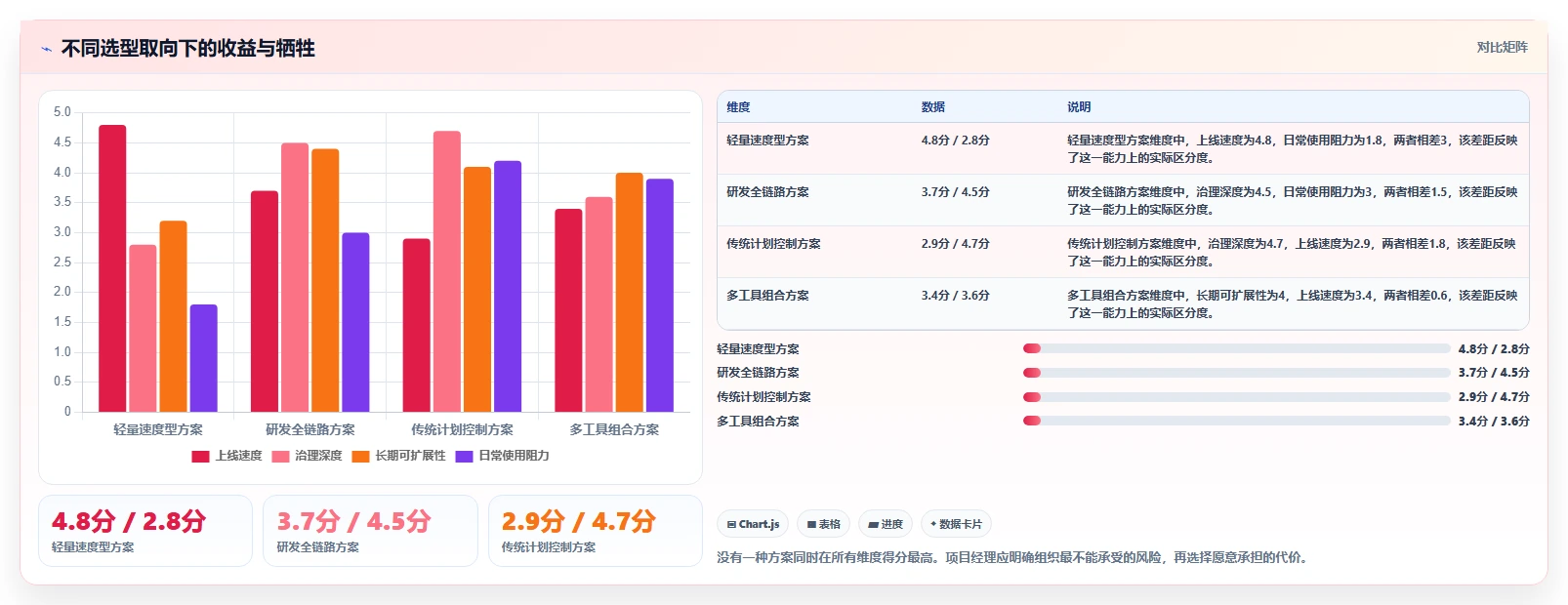Click the table value 4.8分 / 2.8分
Viewport: 1568px width, 605px height.
956,141
